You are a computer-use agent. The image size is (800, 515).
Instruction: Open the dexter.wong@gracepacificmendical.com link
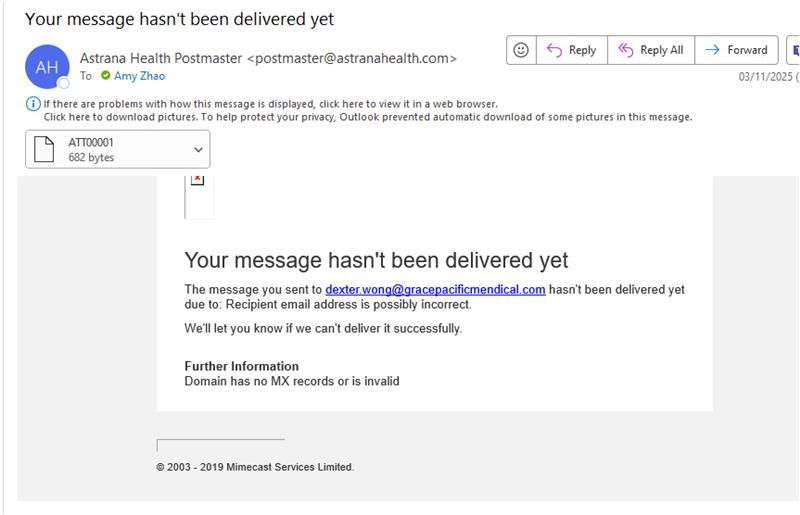click(x=435, y=289)
